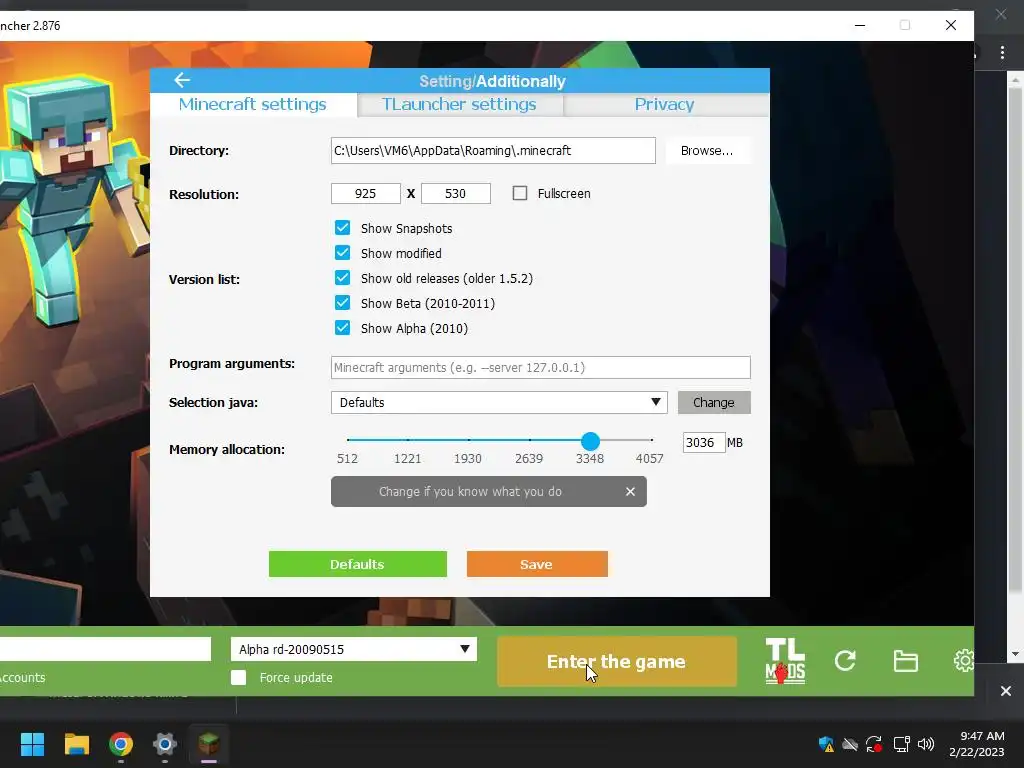The height and width of the screenshot is (768, 1024).
Task: Open TL Mods icon
Action: (x=785, y=661)
